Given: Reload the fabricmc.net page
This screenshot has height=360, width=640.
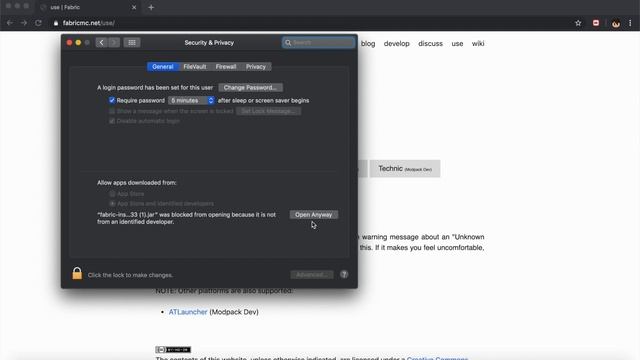Looking at the screenshot, I should [x=38, y=23].
